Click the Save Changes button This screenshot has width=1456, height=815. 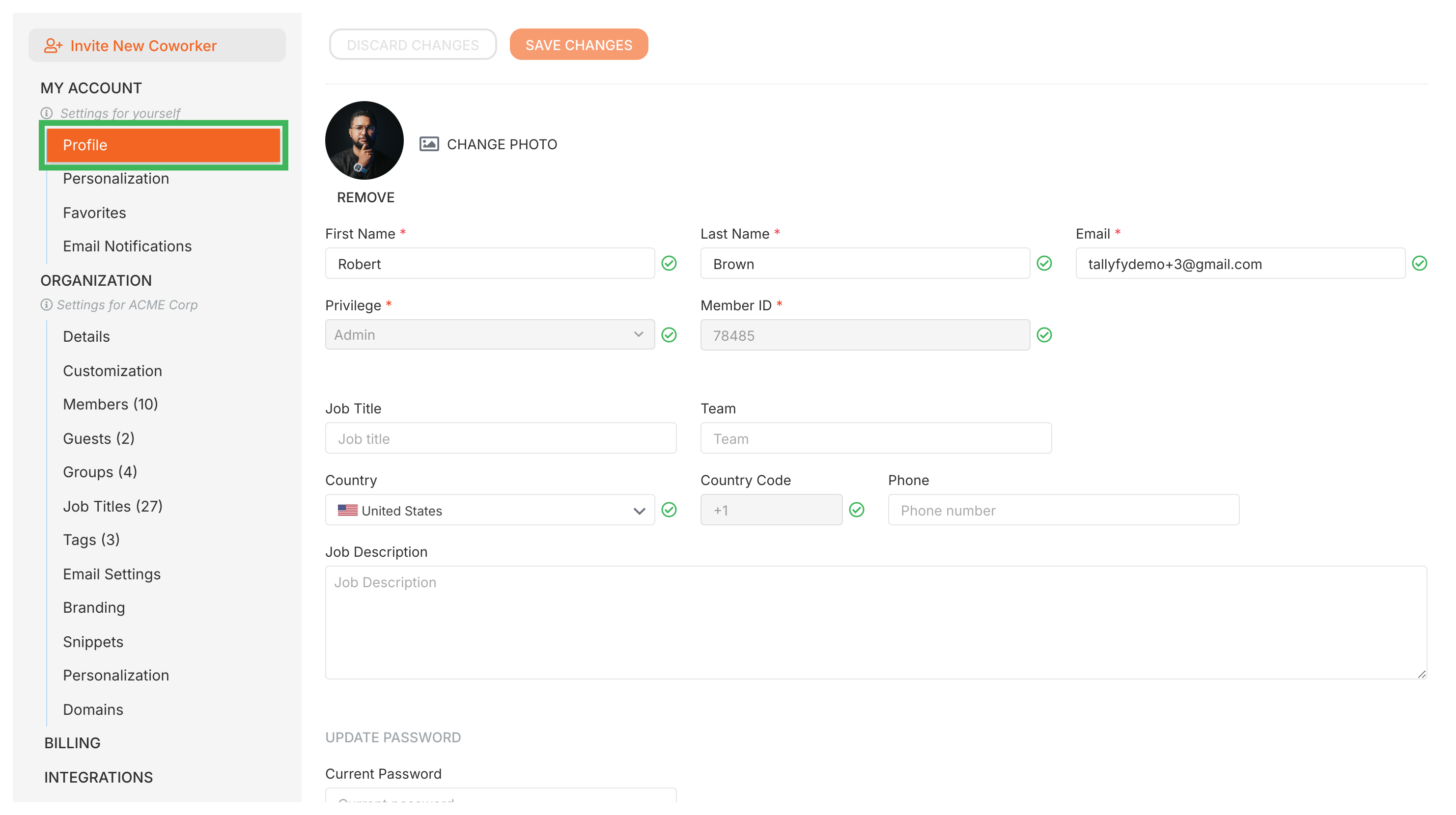pos(579,44)
